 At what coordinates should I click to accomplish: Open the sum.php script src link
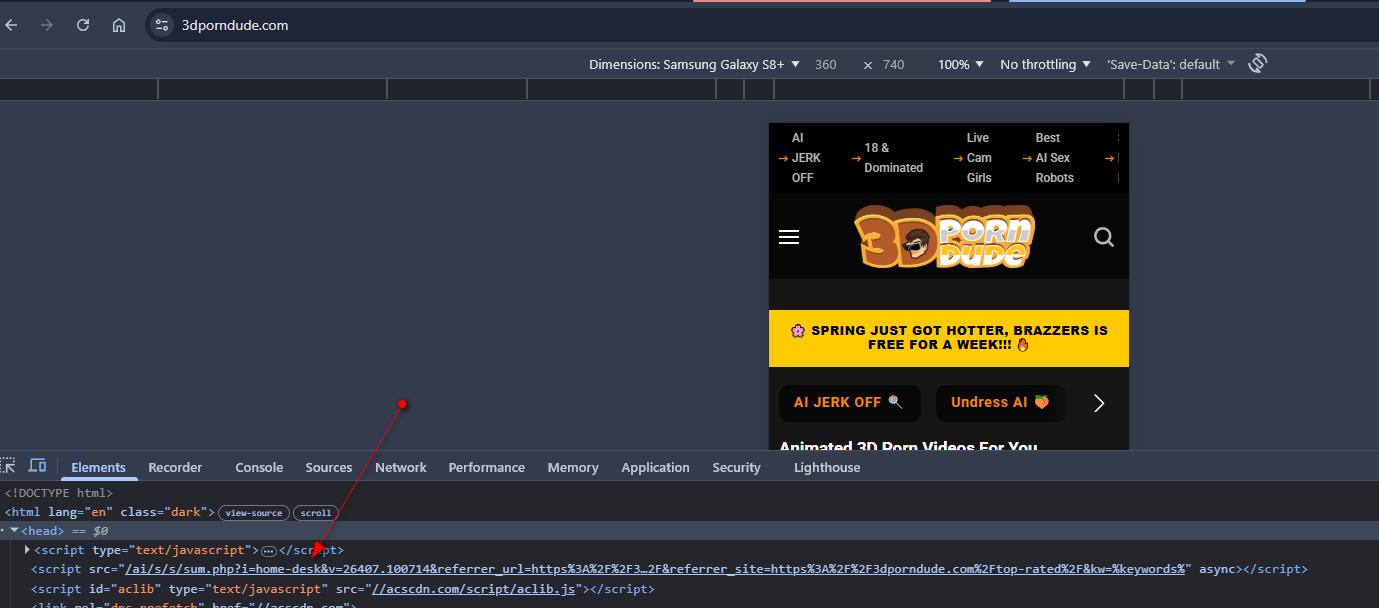click(655, 569)
